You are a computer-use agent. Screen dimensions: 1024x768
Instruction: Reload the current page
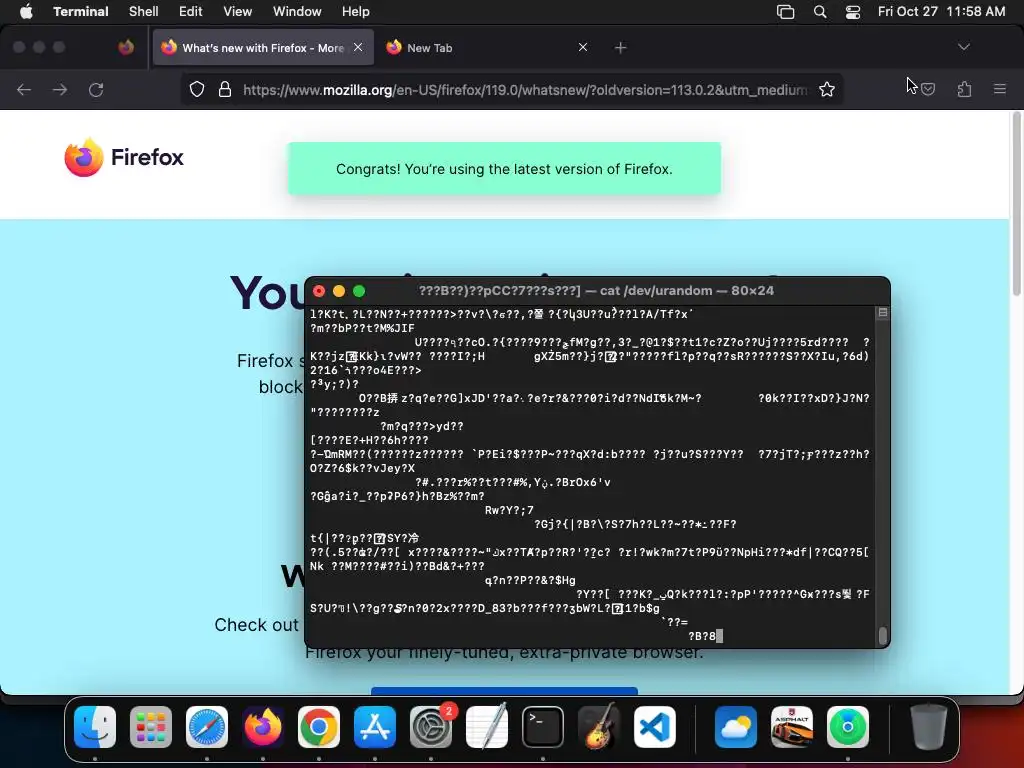(96, 89)
